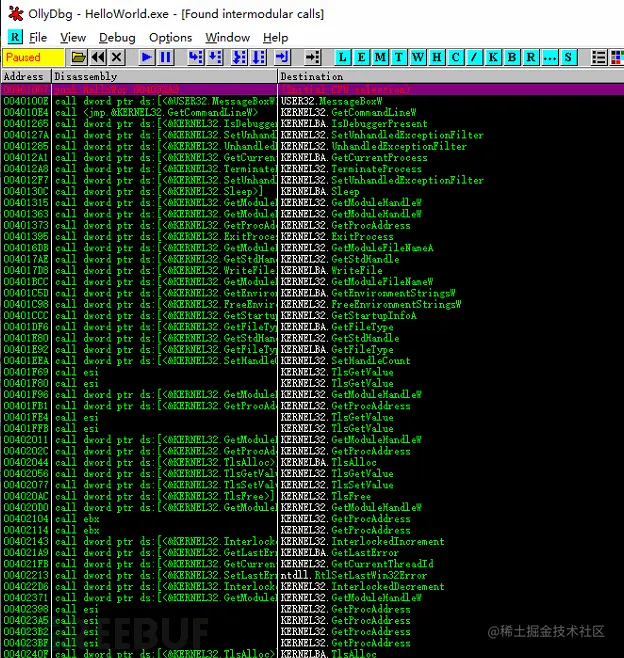Screen dimensions: 624x658
Task: Show Breakpoints window with B button
Action: (512, 57)
